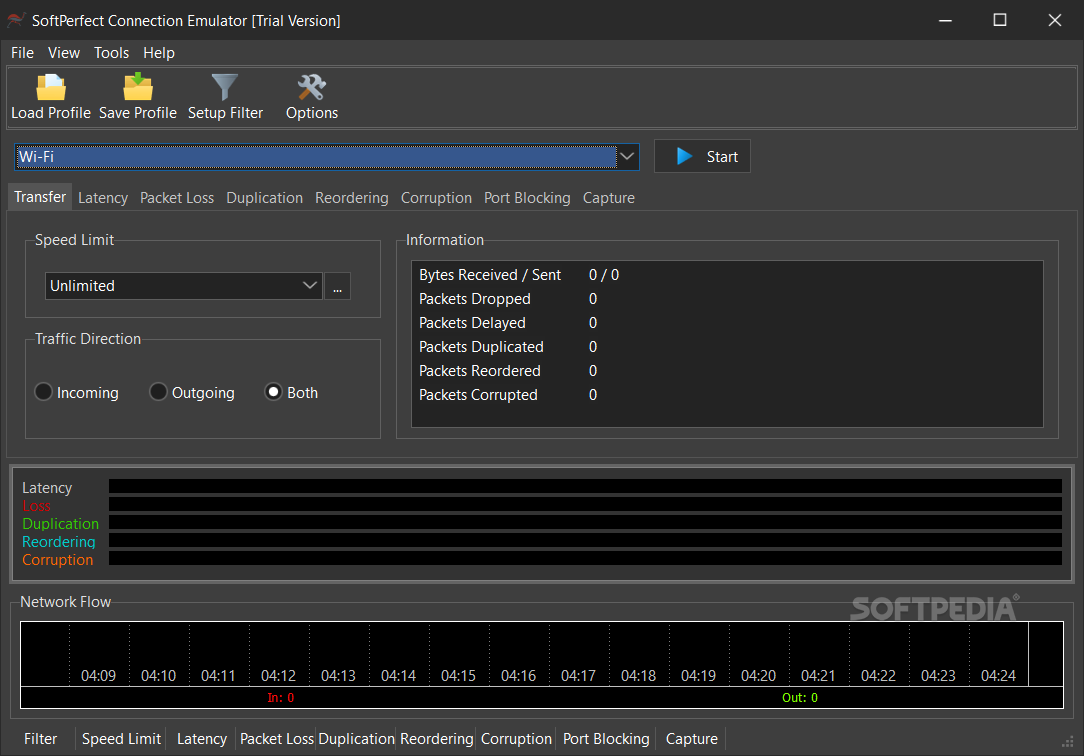Viewport: 1084px width, 756px height.
Task: Click the Save Profile icon
Action: [x=138, y=87]
